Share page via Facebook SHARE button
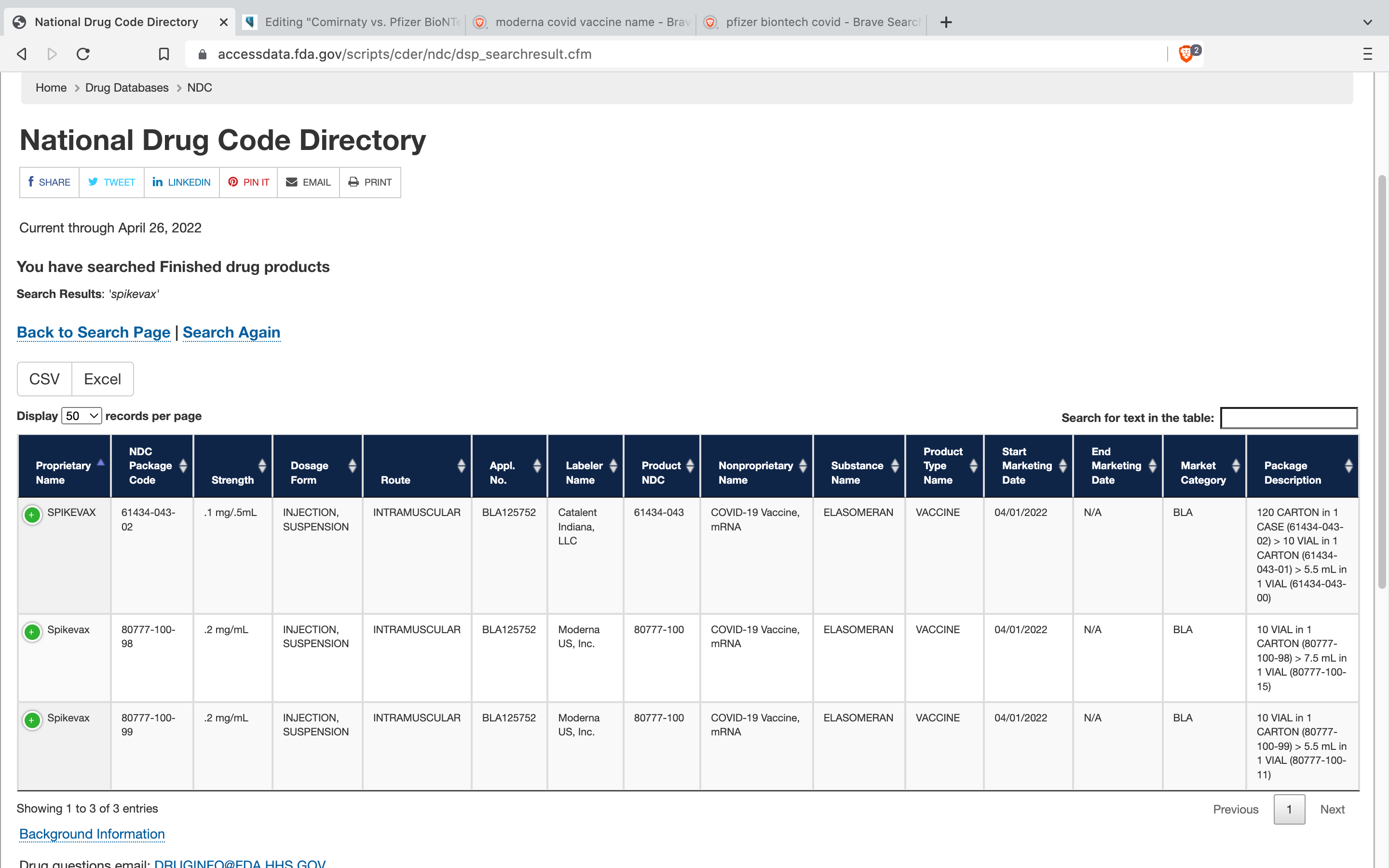The height and width of the screenshot is (868, 1389). [49, 182]
